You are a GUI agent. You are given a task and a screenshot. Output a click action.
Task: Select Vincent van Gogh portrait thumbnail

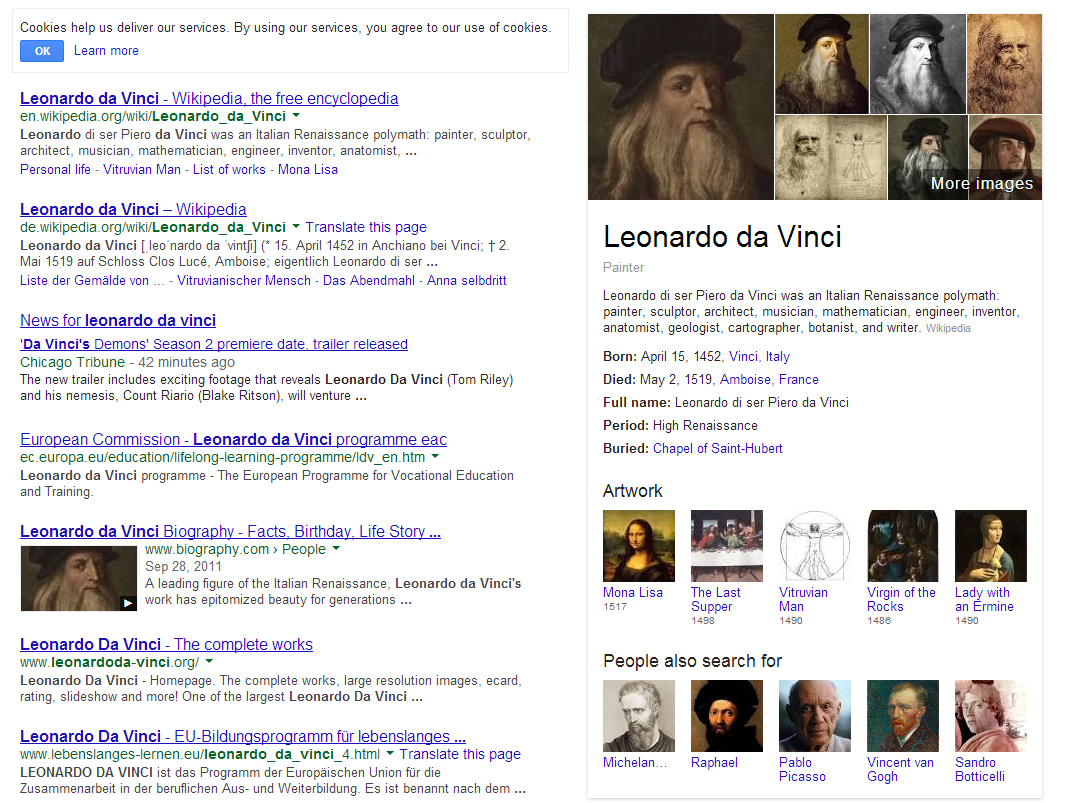pyautogui.click(x=902, y=716)
